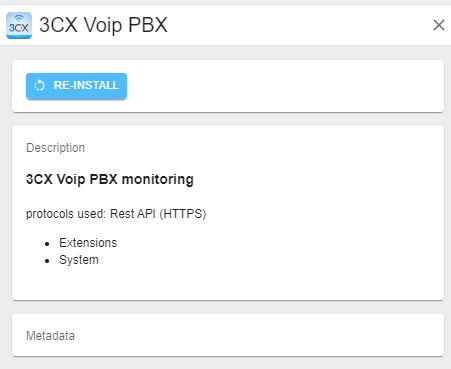Click the bullet point beside Extensions

[47, 244]
